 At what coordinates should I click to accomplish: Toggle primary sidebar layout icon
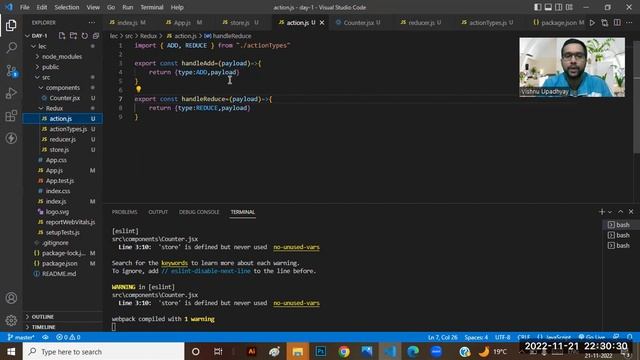538,7
